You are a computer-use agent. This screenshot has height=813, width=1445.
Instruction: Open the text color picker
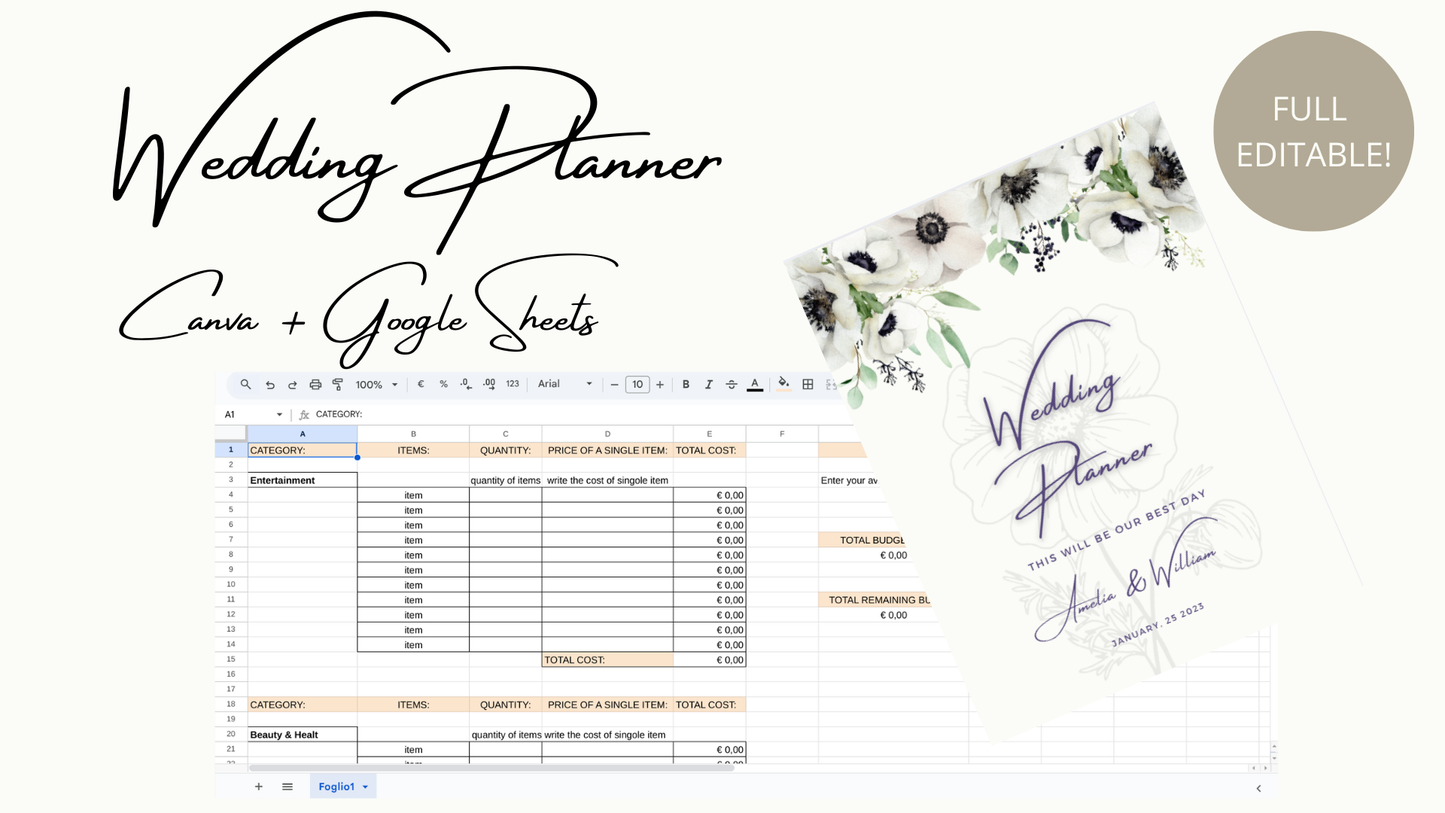pos(755,384)
